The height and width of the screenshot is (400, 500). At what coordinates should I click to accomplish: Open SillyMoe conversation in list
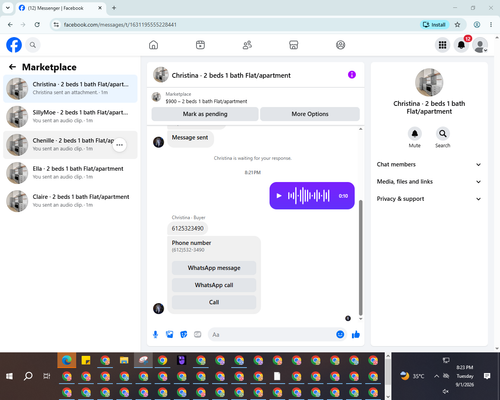70,117
